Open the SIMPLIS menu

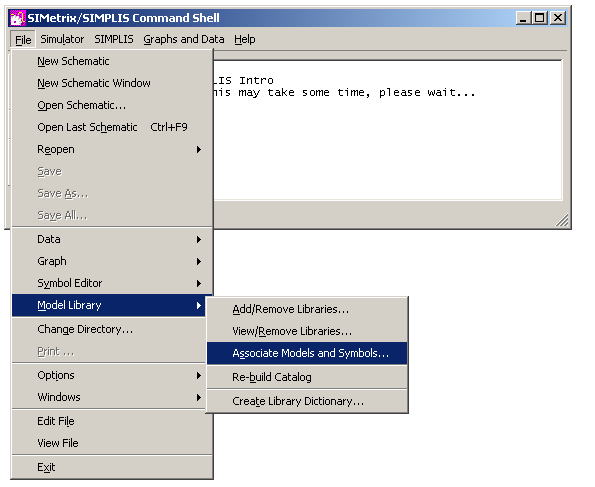click(x=114, y=39)
